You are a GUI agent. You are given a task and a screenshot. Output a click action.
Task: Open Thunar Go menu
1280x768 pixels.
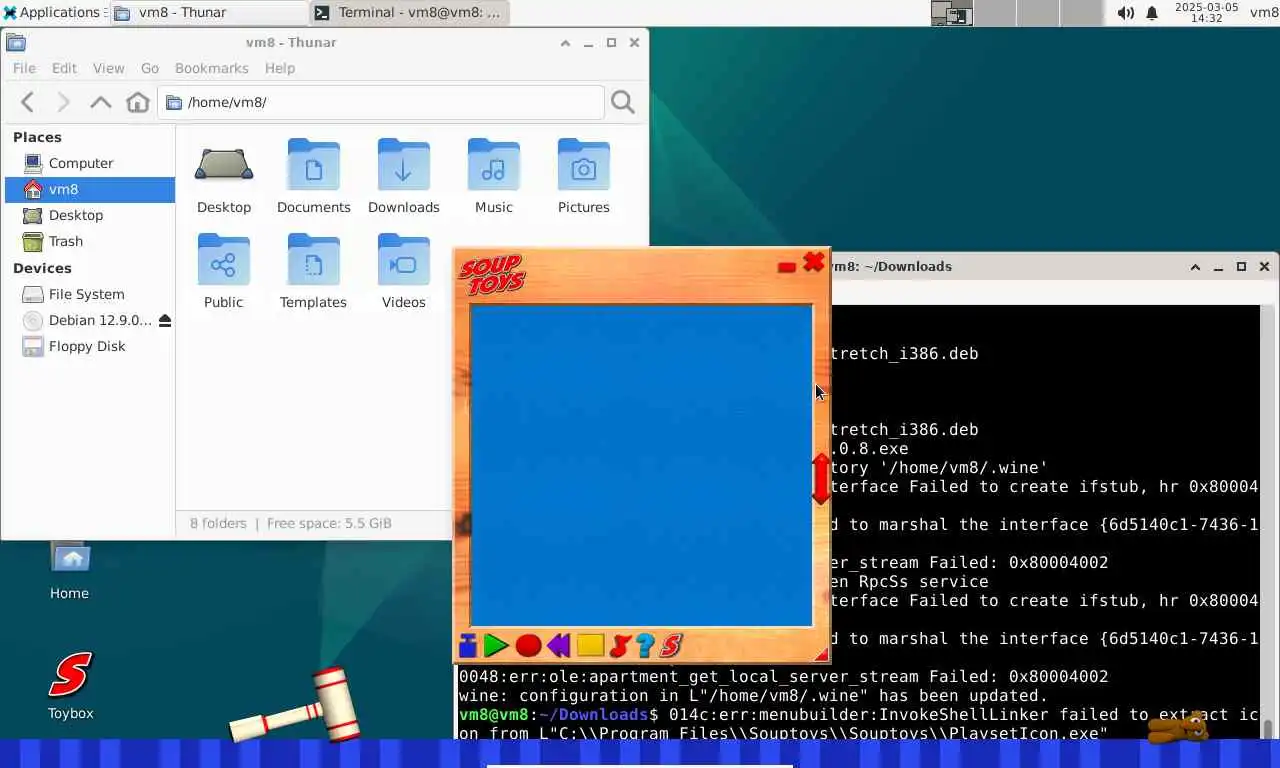150,68
